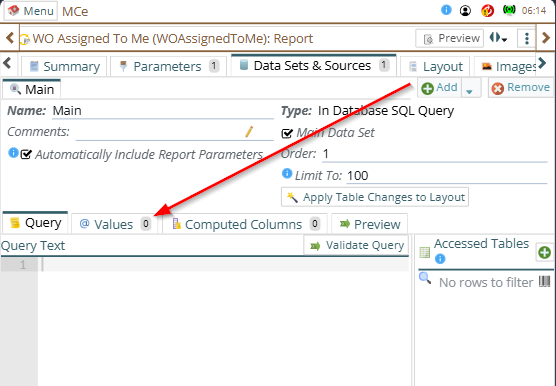The image size is (556, 386).
Task: Toggle the Main Data Set checkbox
Action: coord(287,133)
